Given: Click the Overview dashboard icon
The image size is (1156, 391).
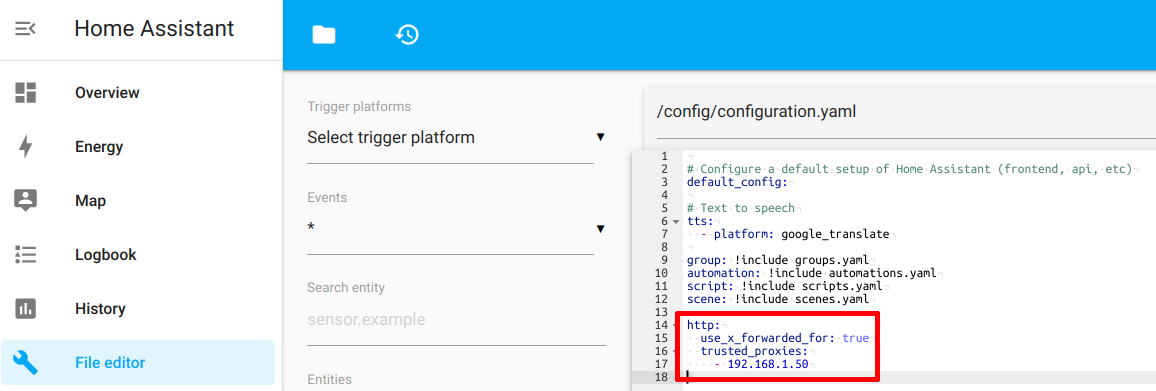Looking at the screenshot, I should tap(26, 93).
